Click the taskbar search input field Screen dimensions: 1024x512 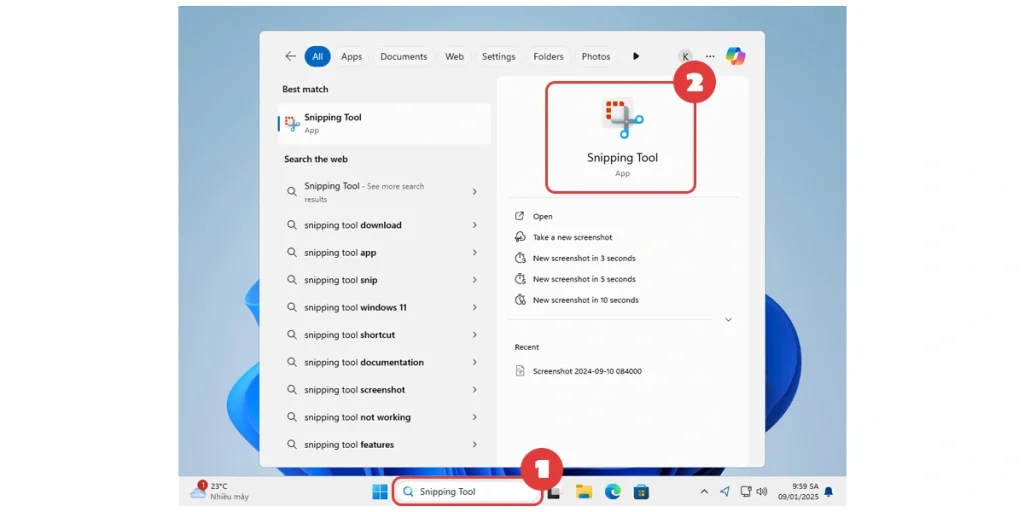[470, 491]
